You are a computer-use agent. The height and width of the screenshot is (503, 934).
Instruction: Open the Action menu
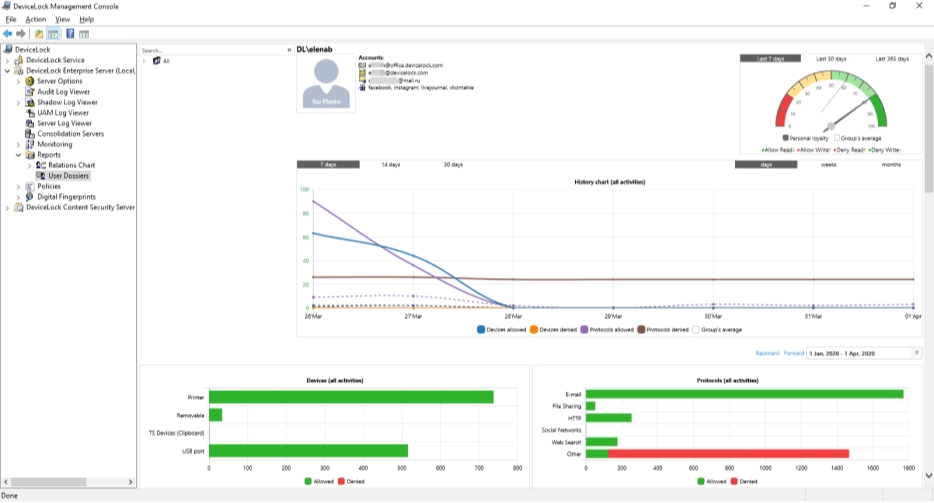[36, 19]
